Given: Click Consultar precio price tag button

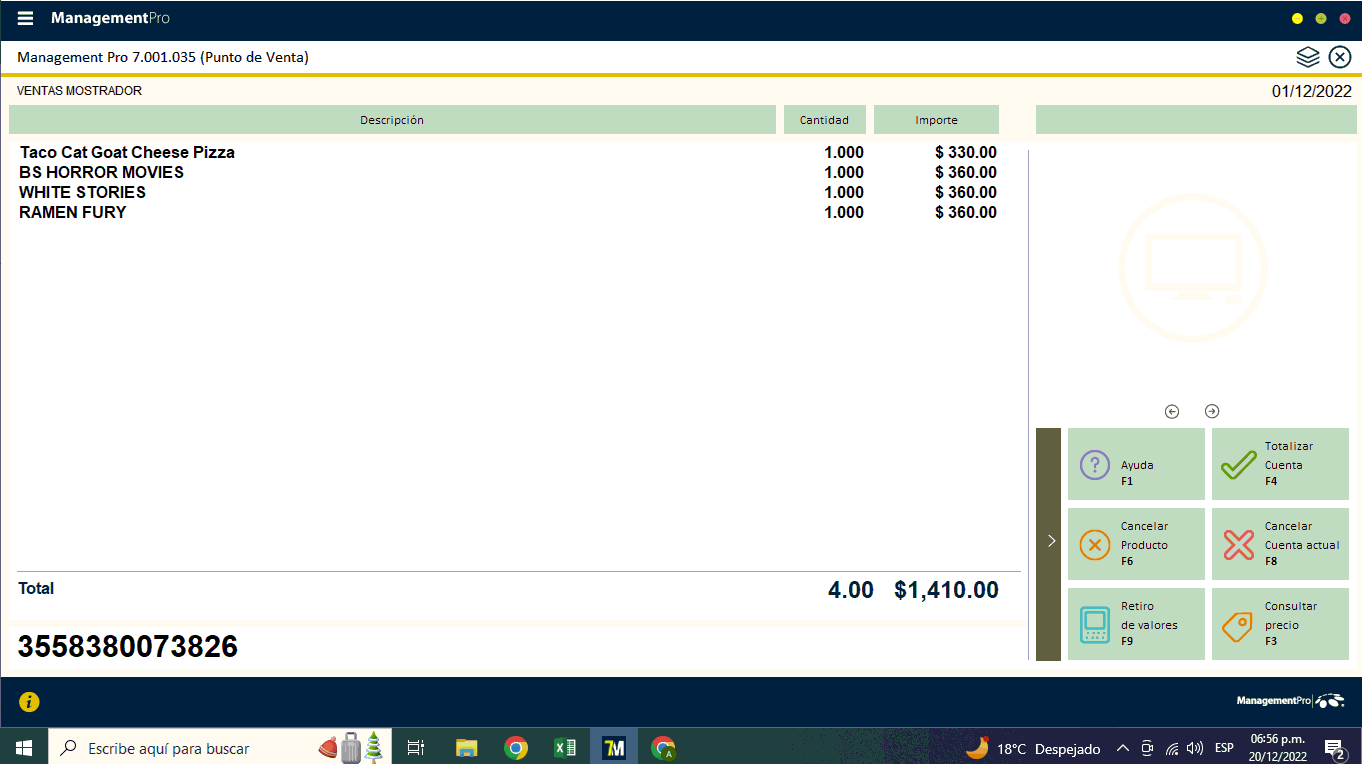Looking at the screenshot, I should click(1280, 624).
